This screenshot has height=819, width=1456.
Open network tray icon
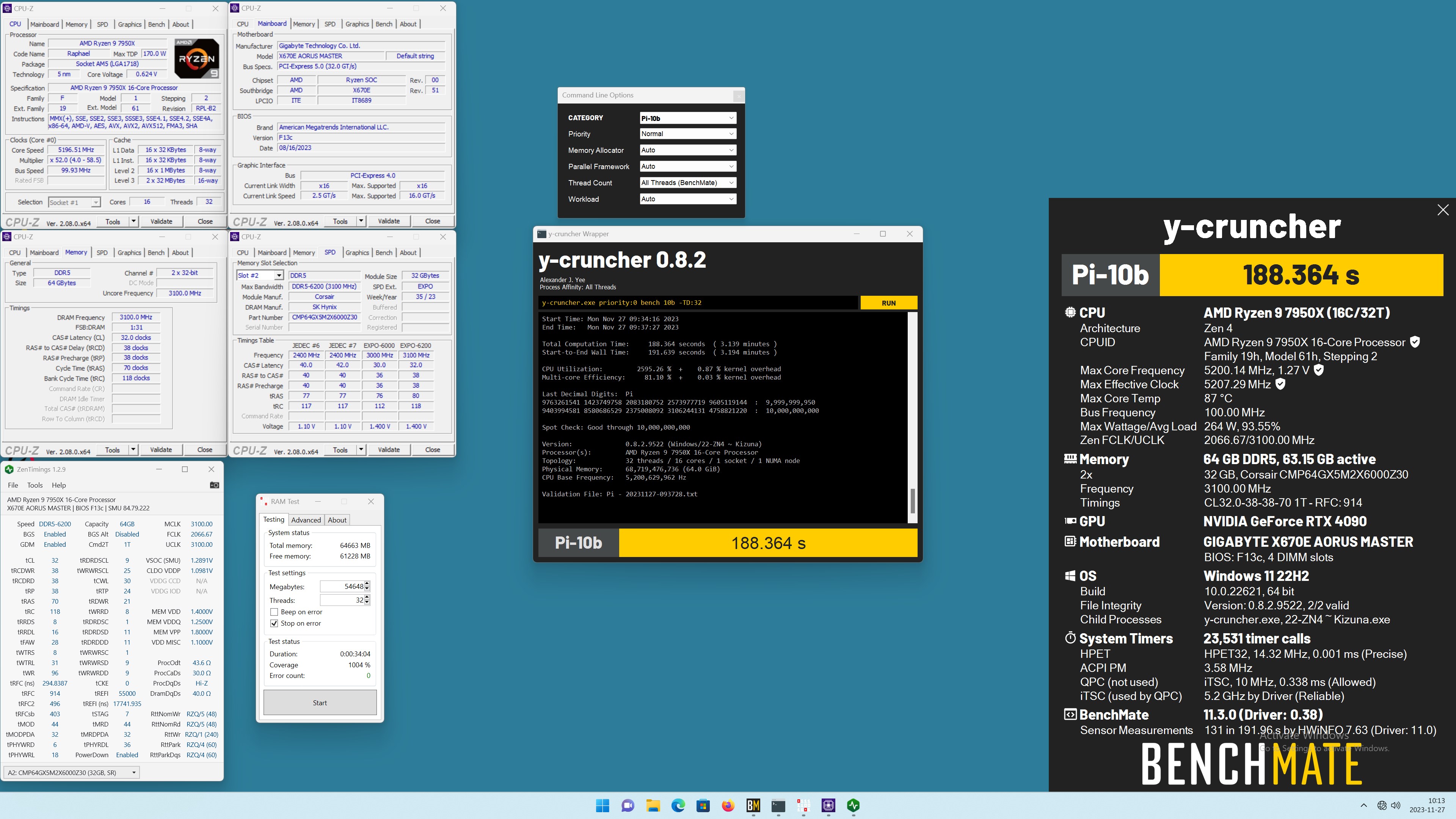(1381, 805)
